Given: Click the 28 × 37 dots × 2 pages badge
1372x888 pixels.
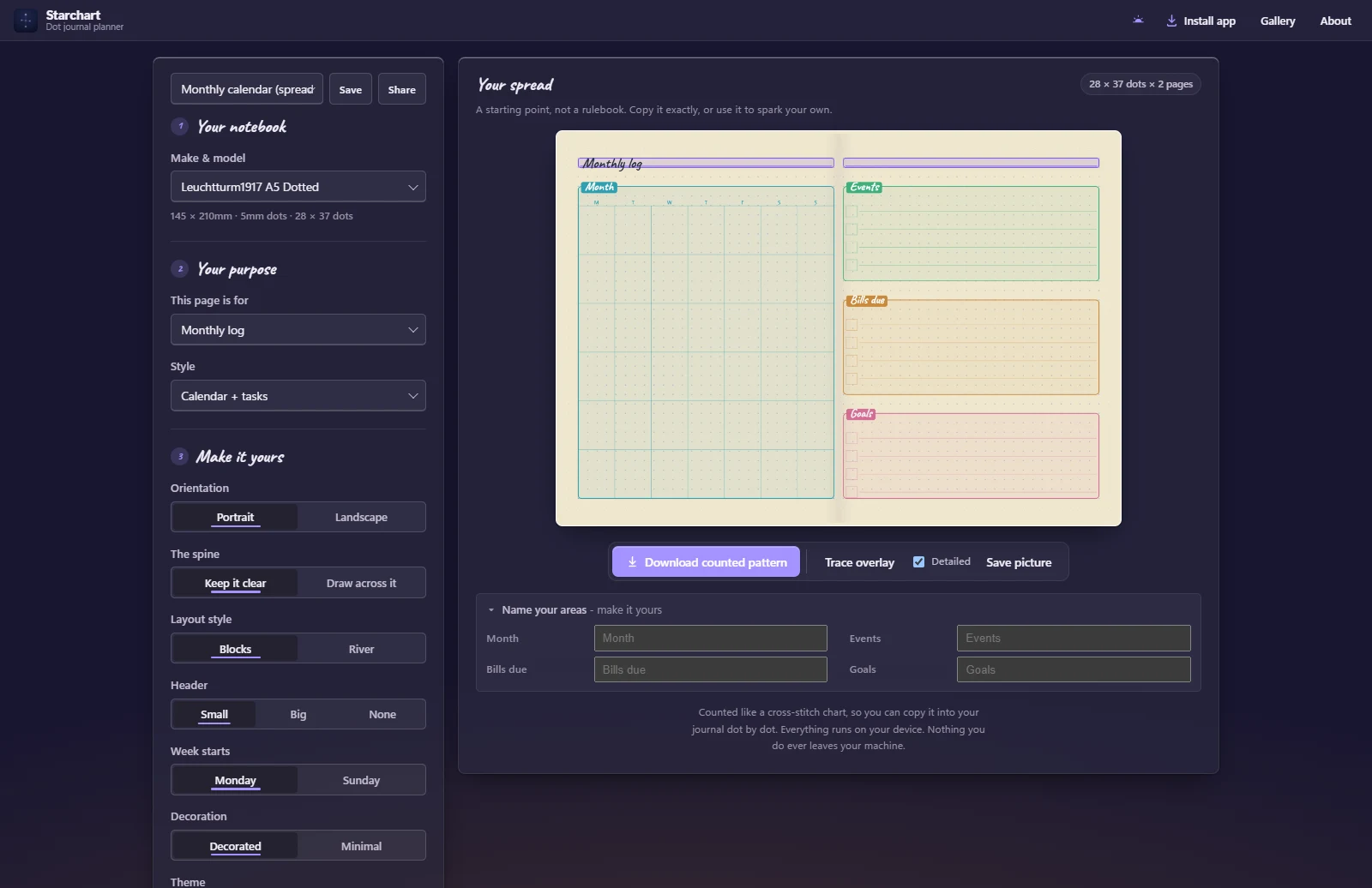Looking at the screenshot, I should pyautogui.click(x=1140, y=84).
